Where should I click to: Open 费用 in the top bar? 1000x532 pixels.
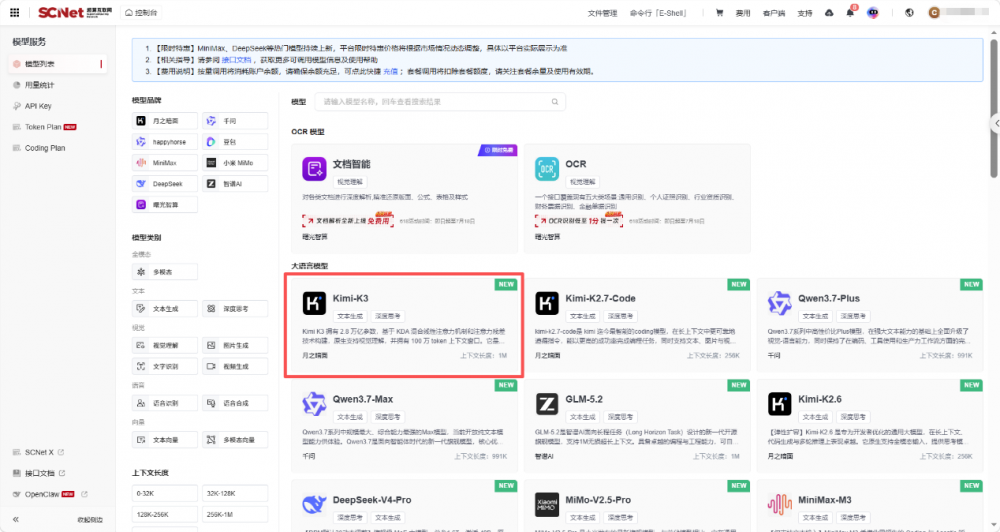(x=743, y=13)
